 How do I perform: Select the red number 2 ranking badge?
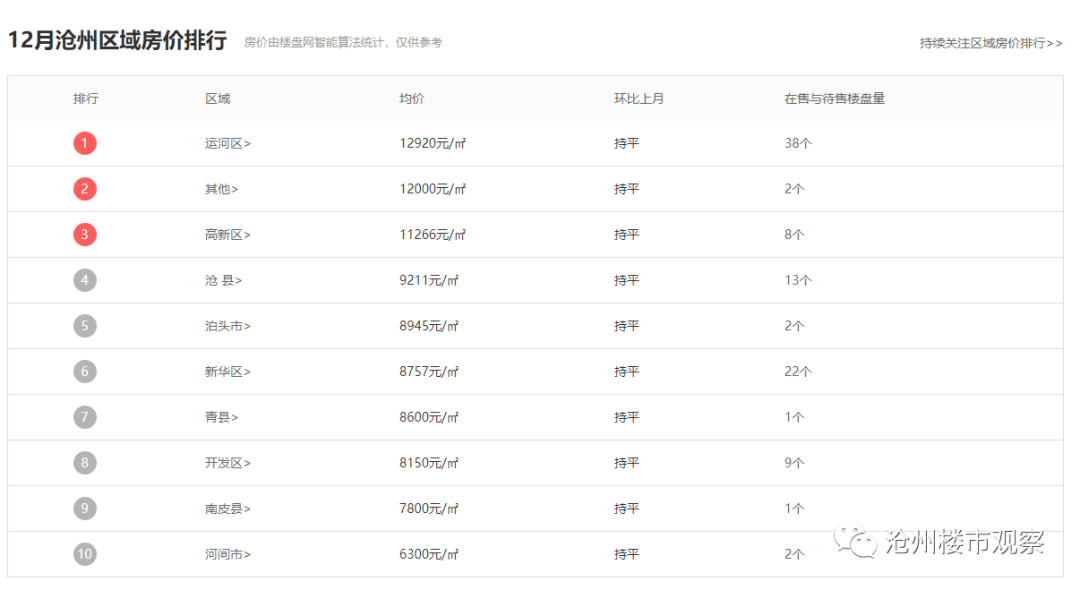[85, 188]
